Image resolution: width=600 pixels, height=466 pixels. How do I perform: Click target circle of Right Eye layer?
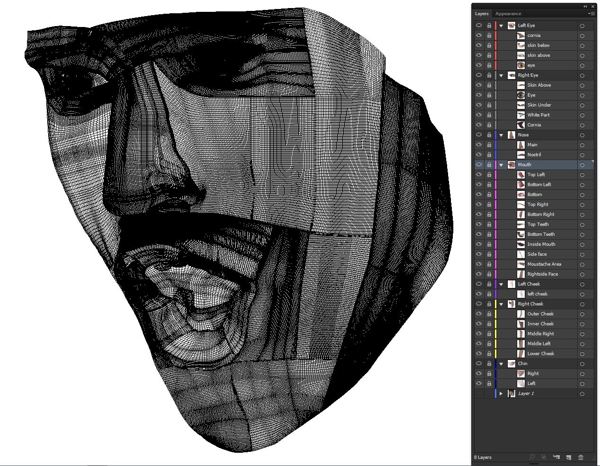tap(582, 75)
